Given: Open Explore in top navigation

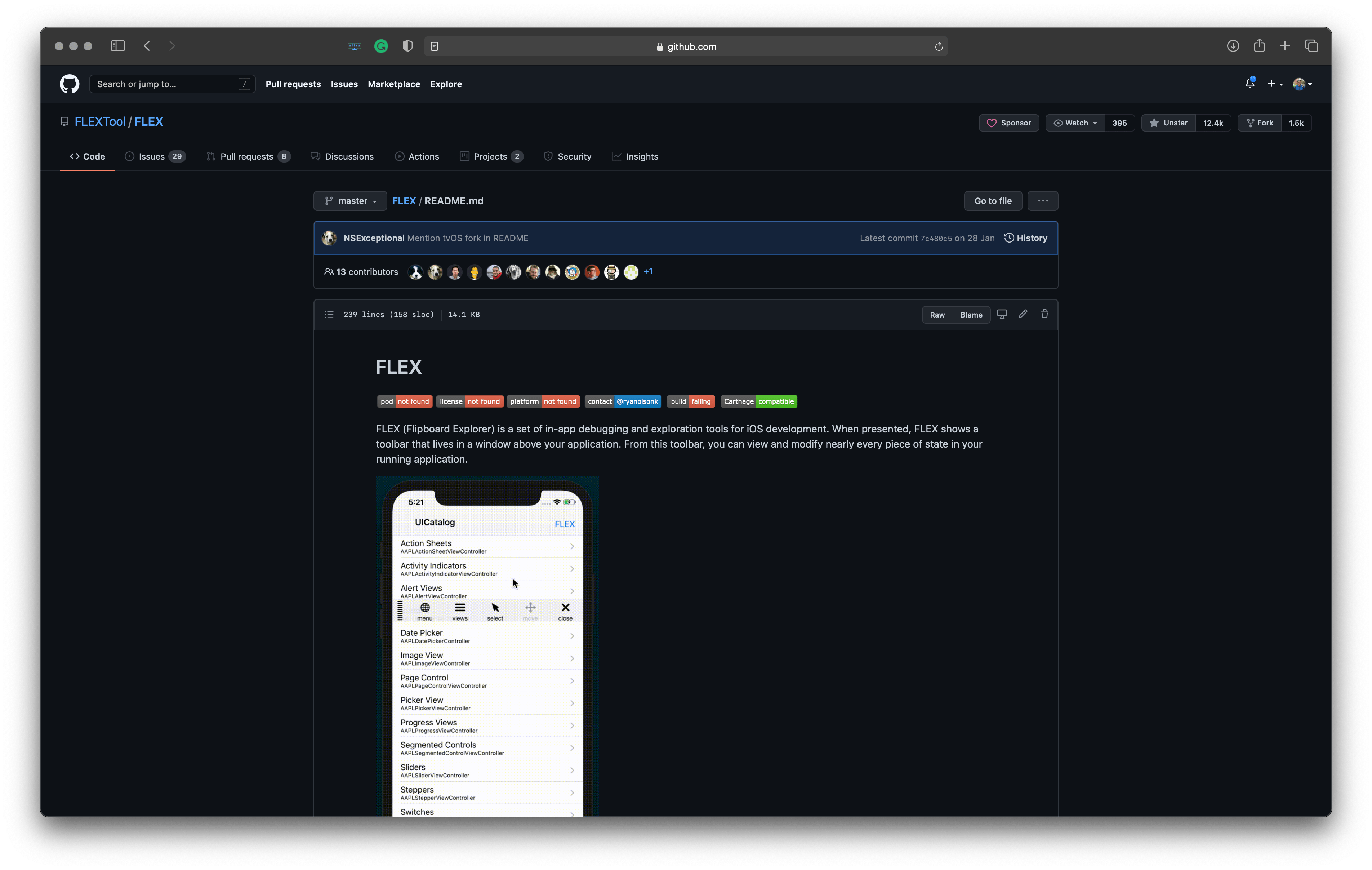Looking at the screenshot, I should click(x=446, y=84).
